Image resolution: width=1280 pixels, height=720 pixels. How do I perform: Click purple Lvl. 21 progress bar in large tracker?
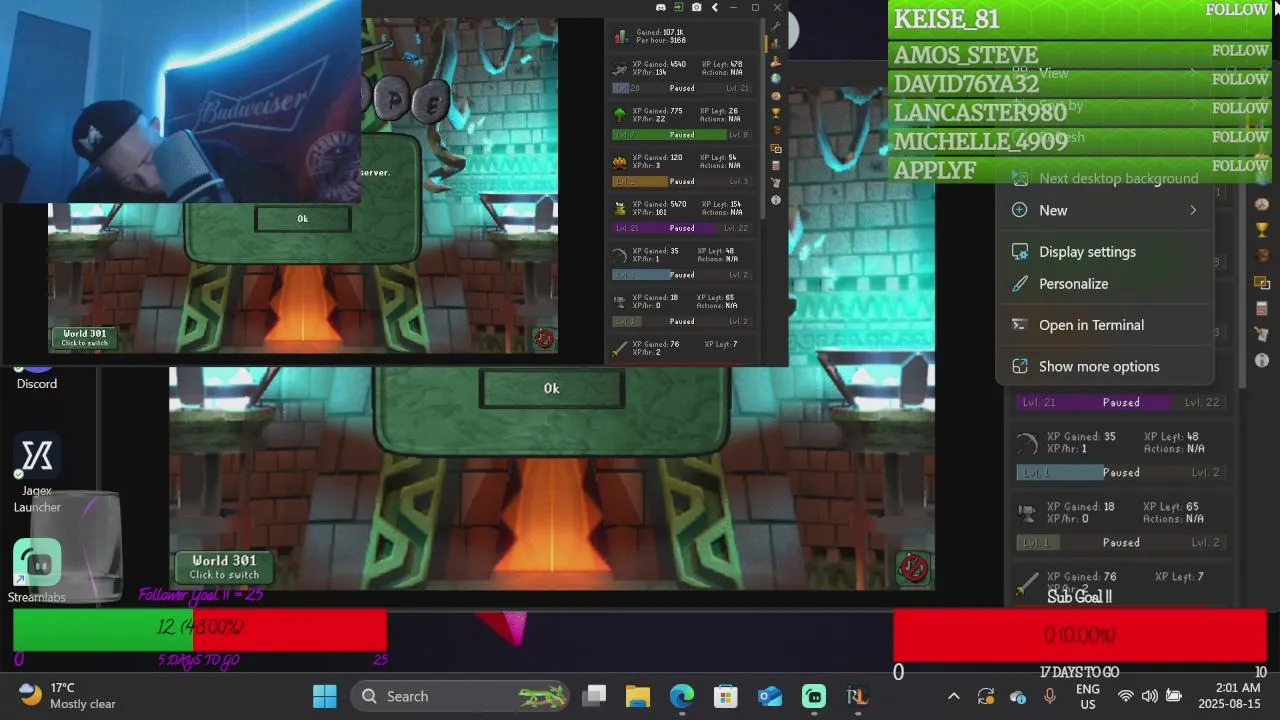(1120, 402)
